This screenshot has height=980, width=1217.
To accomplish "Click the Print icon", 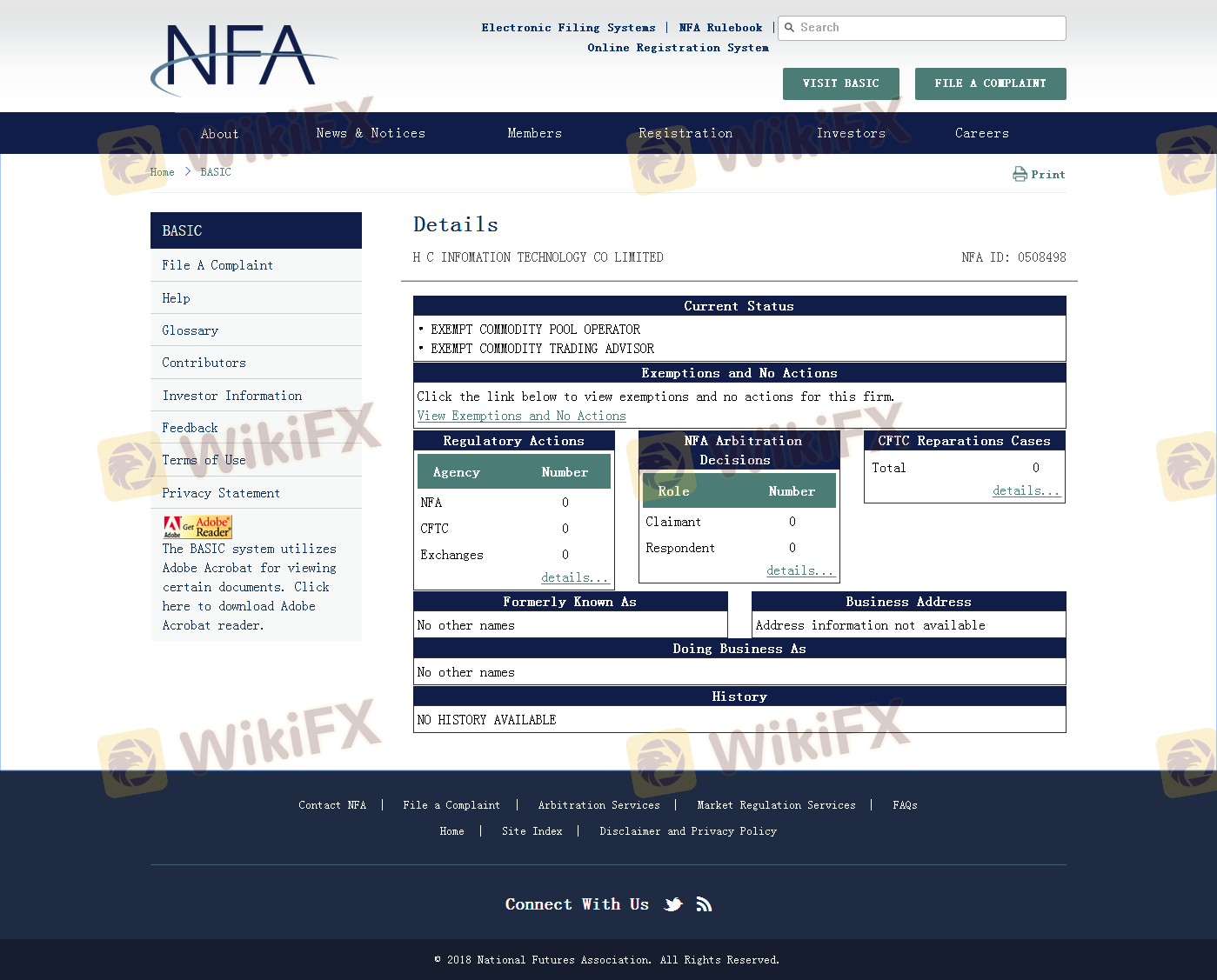I will [x=1020, y=174].
